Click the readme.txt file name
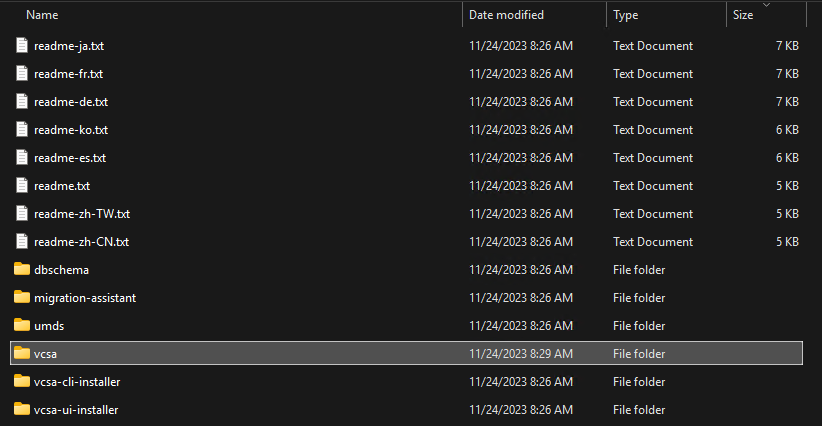This screenshot has width=822, height=426. [x=62, y=186]
